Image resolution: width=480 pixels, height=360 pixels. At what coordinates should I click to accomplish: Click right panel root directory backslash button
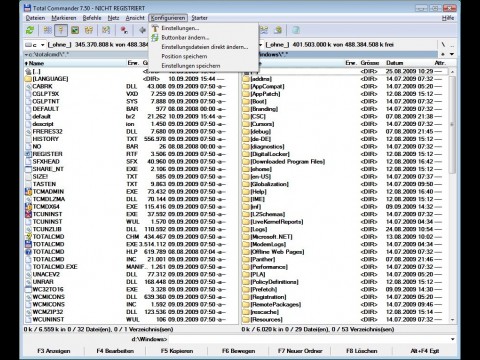pyautogui.click(x=443, y=45)
